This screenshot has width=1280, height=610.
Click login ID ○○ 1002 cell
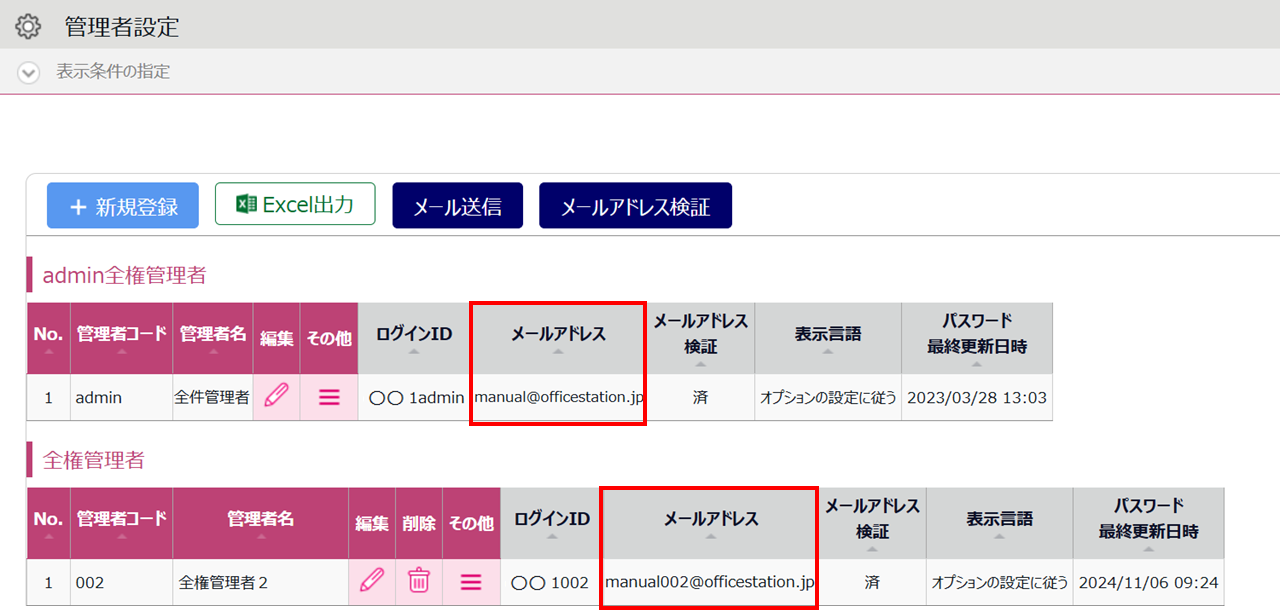click(551, 581)
